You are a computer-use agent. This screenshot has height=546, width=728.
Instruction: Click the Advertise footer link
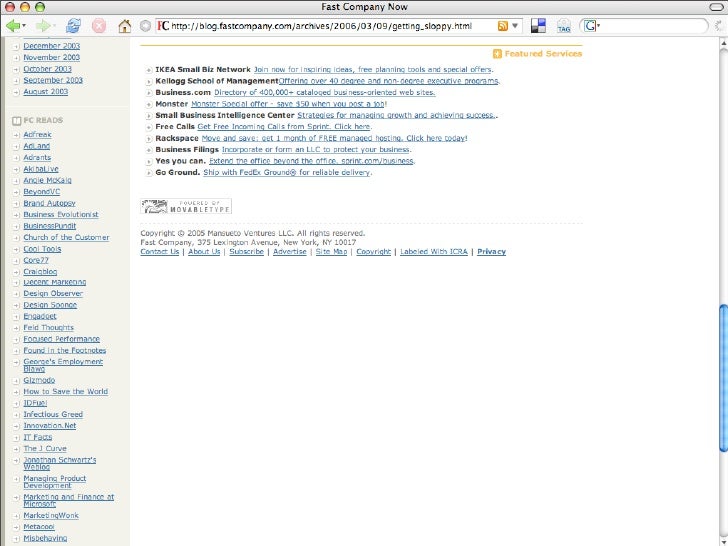tap(290, 252)
